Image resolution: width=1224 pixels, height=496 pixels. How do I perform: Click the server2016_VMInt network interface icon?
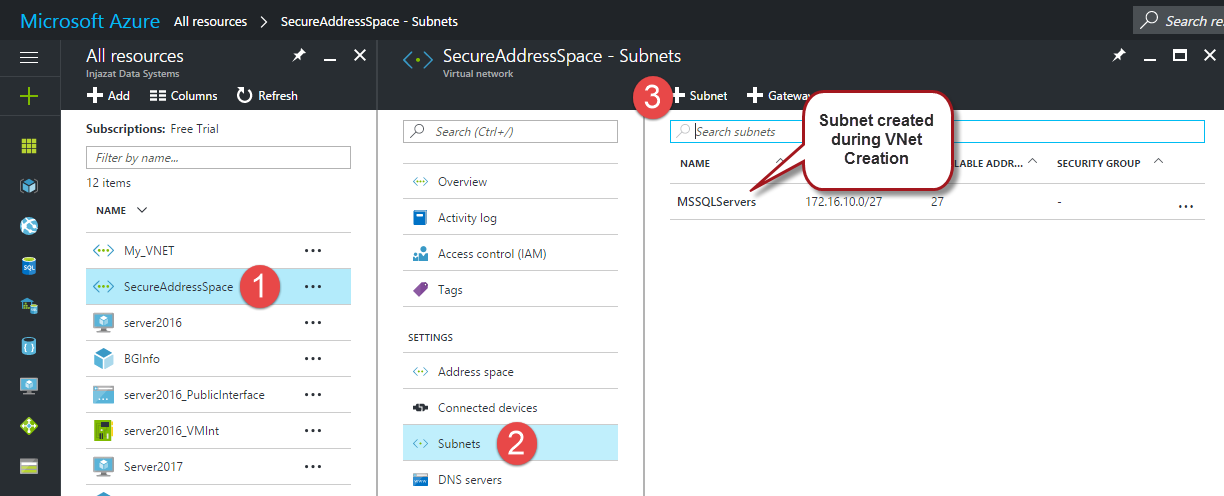click(x=103, y=430)
